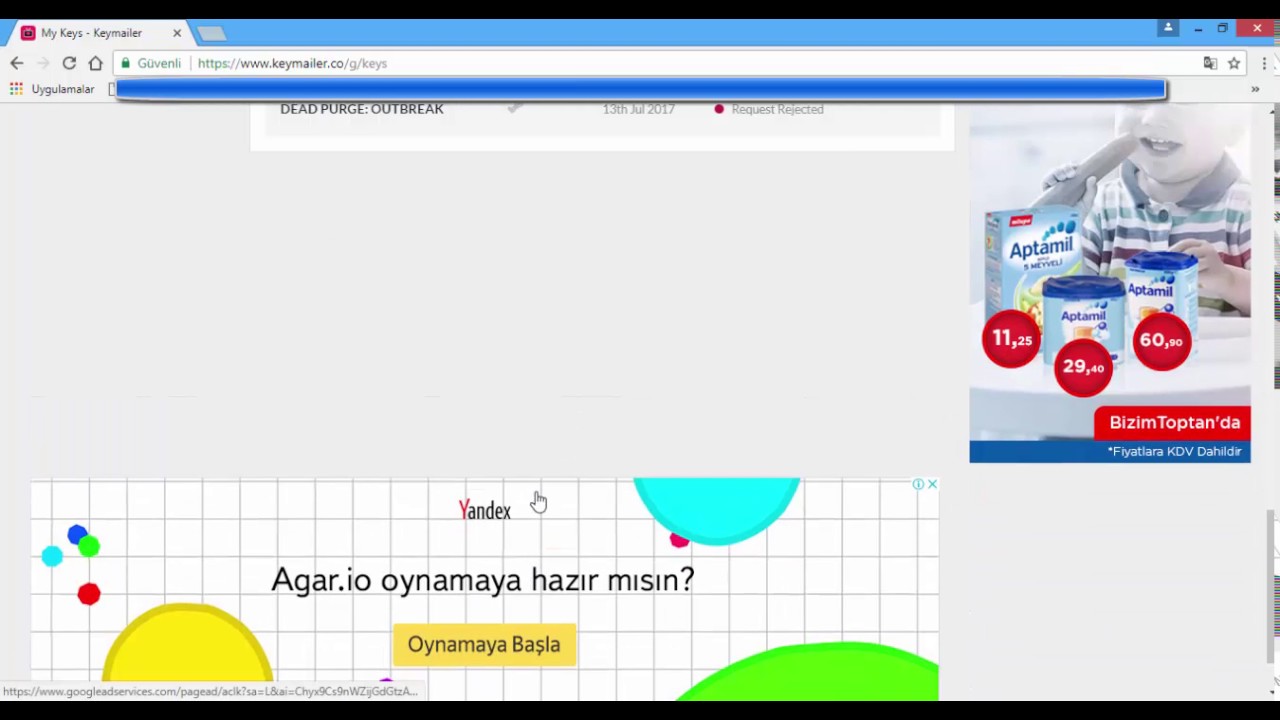This screenshot has height=720, width=1280.
Task: Click the scrollbar down arrow
Action: tap(1272, 691)
